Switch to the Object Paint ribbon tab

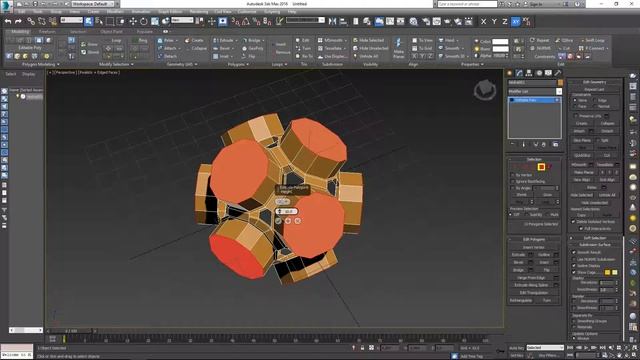[111, 31]
